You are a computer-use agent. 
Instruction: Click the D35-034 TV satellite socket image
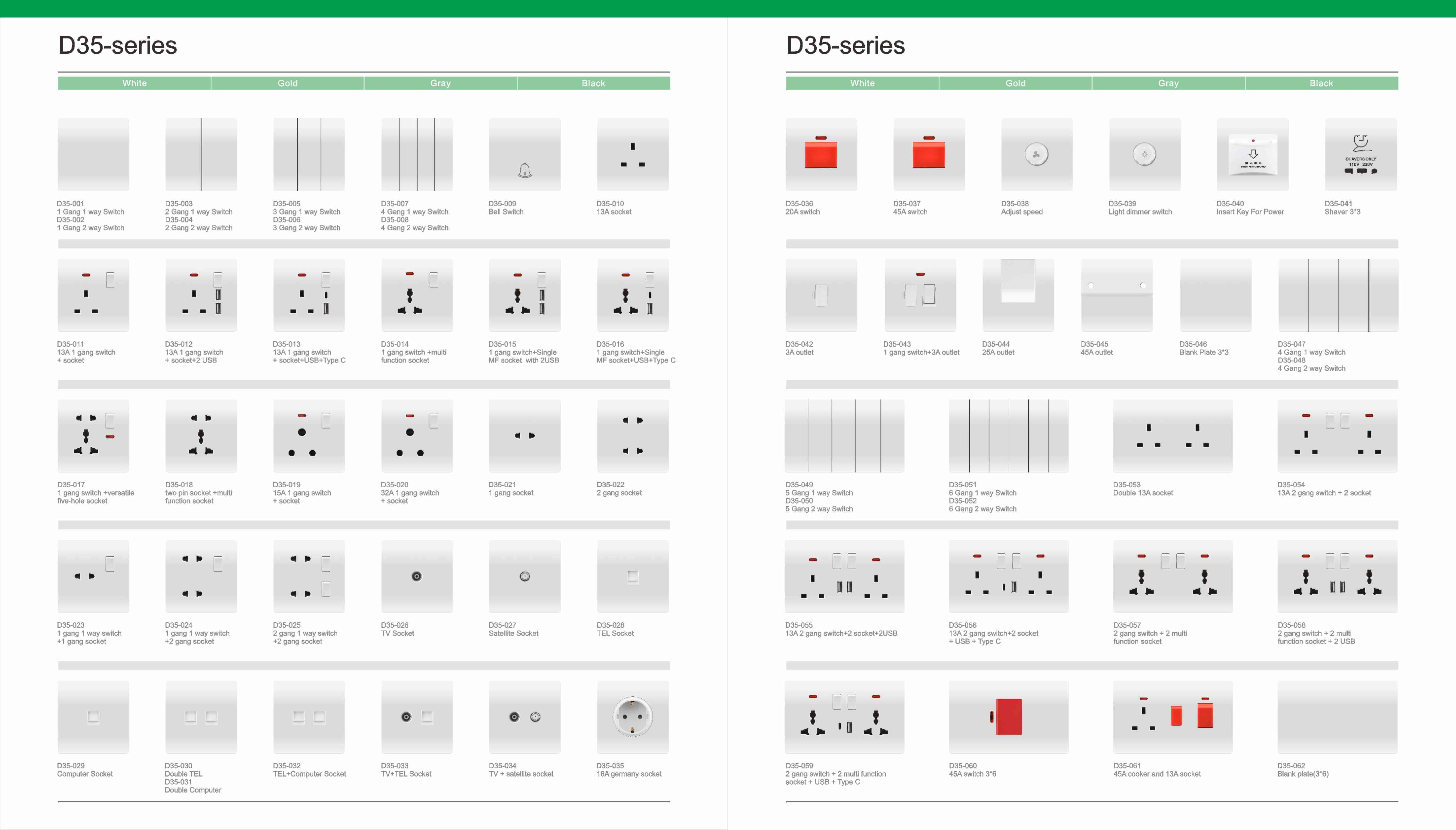525,717
